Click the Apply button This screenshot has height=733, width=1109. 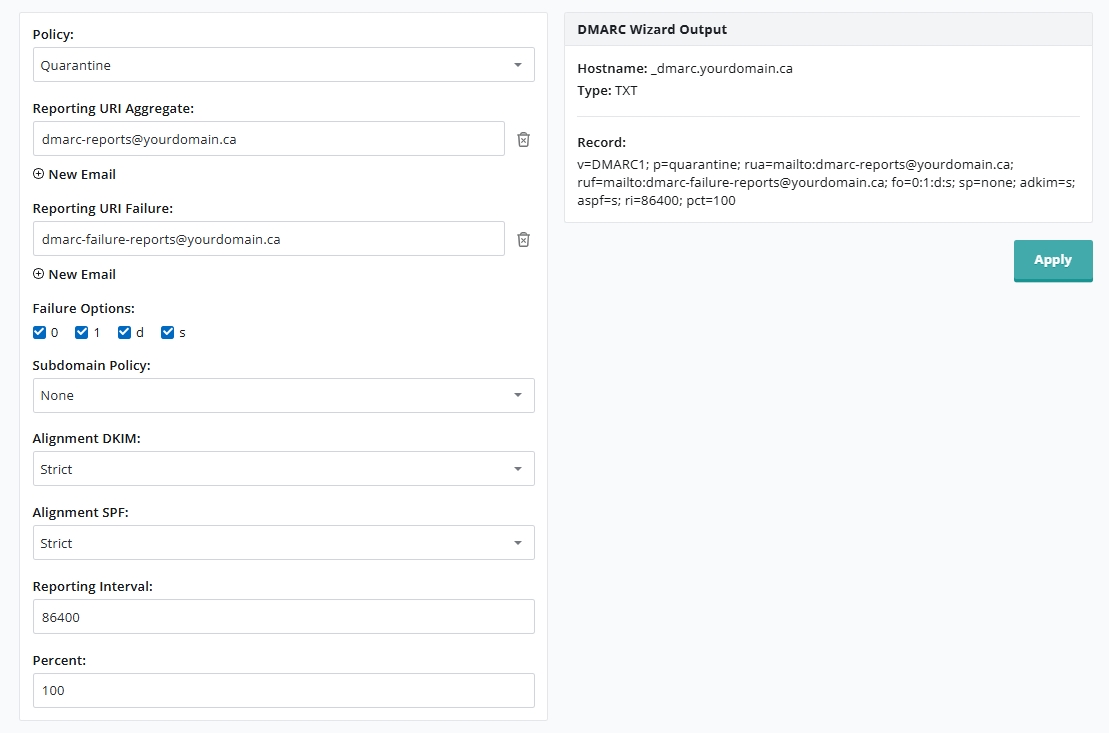pyautogui.click(x=1052, y=260)
